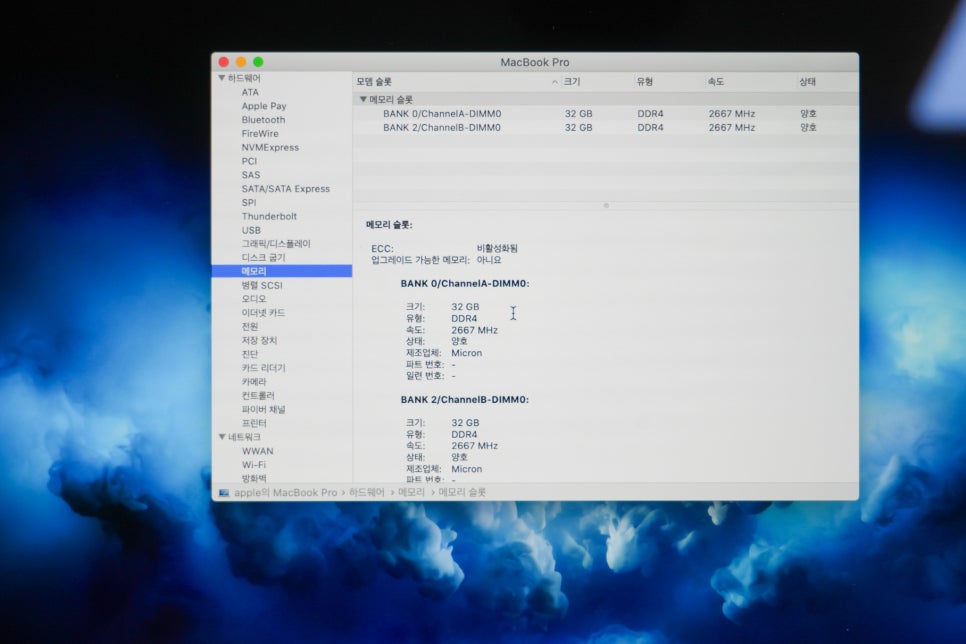Image resolution: width=966 pixels, height=644 pixels.
Task: Click apple의 MacBook Pro in the path bar
Action: 285,492
